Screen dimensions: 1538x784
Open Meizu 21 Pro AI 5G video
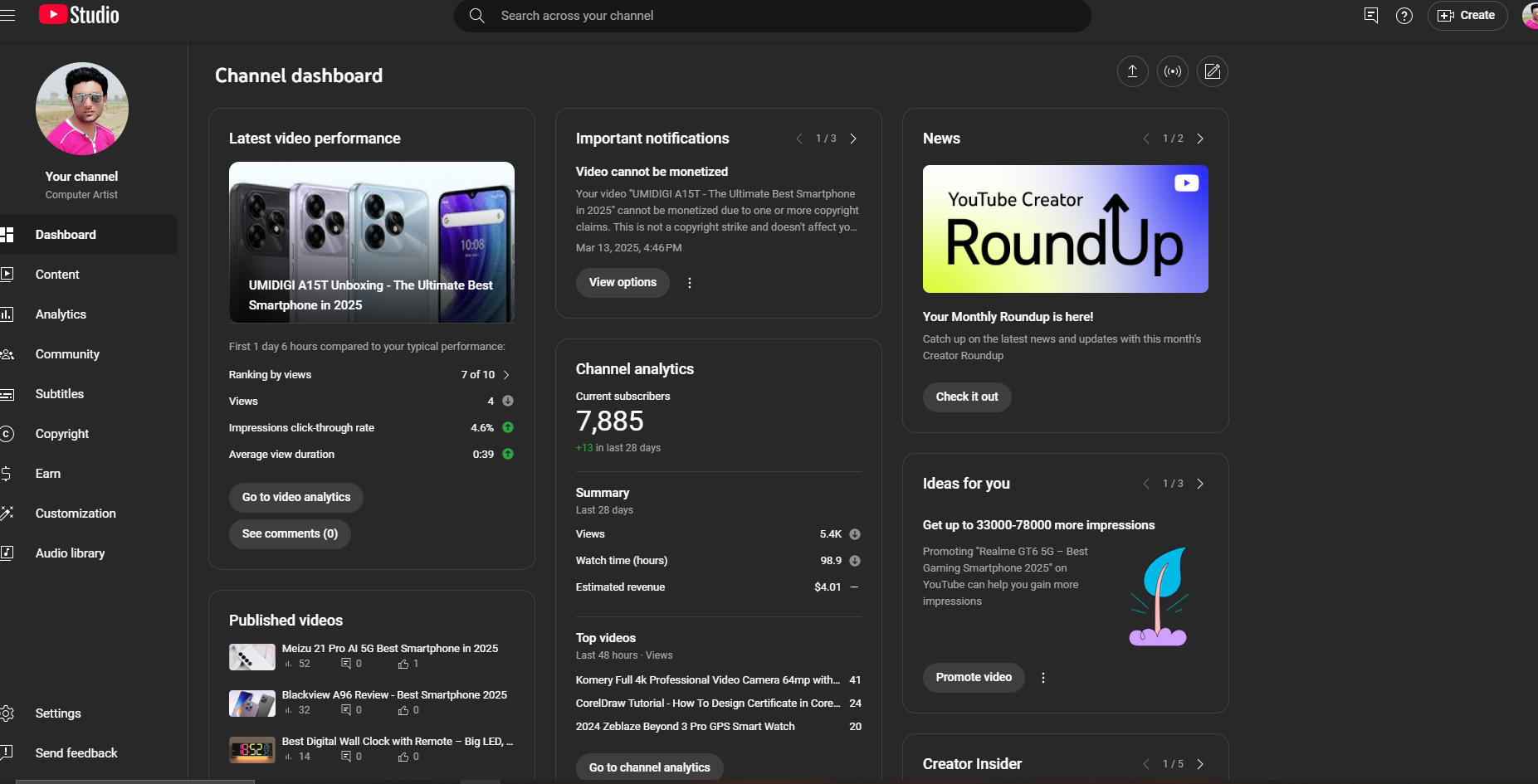390,649
